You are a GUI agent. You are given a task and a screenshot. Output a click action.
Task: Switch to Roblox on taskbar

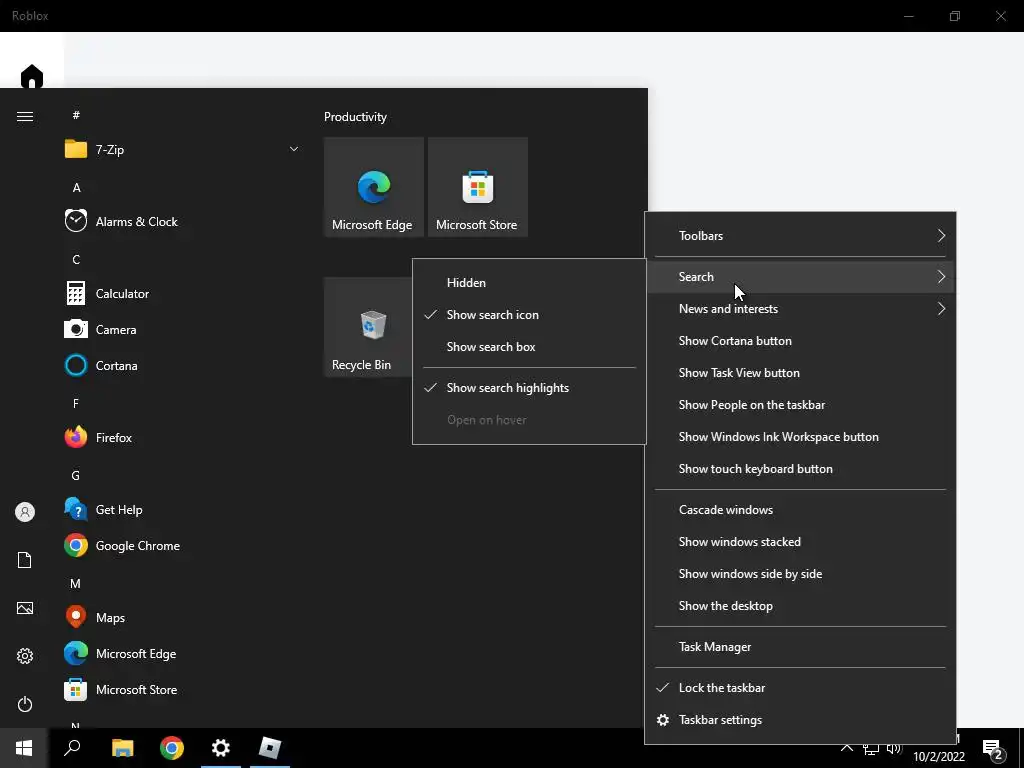click(270, 748)
